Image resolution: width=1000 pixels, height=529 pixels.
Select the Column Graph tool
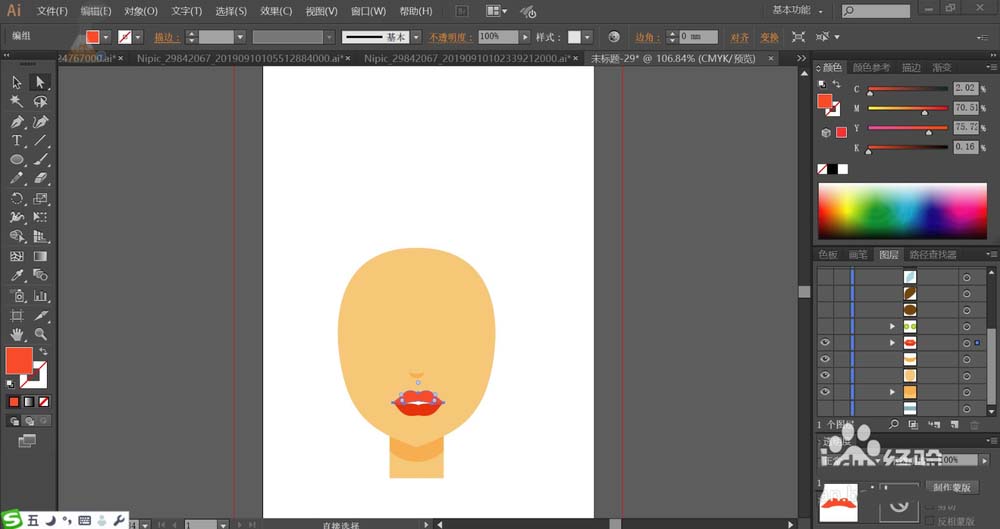[x=40, y=295]
